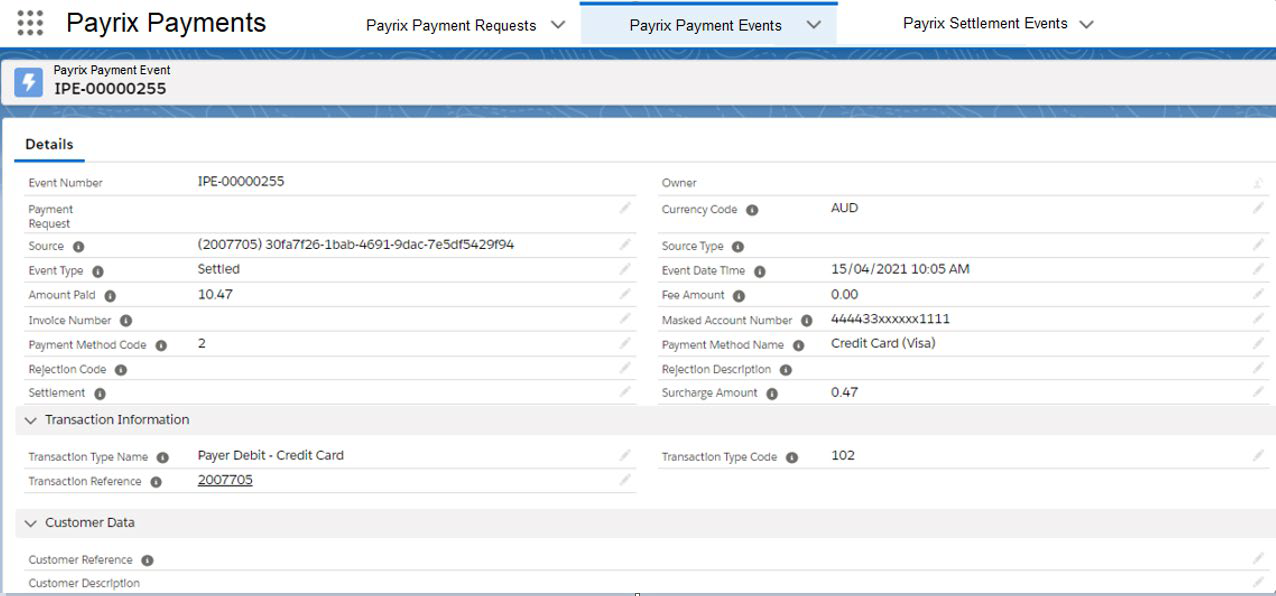This screenshot has height=596, width=1276.
Task: Click the Payrix Payment Event lightning icon
Action: [29, 82]
